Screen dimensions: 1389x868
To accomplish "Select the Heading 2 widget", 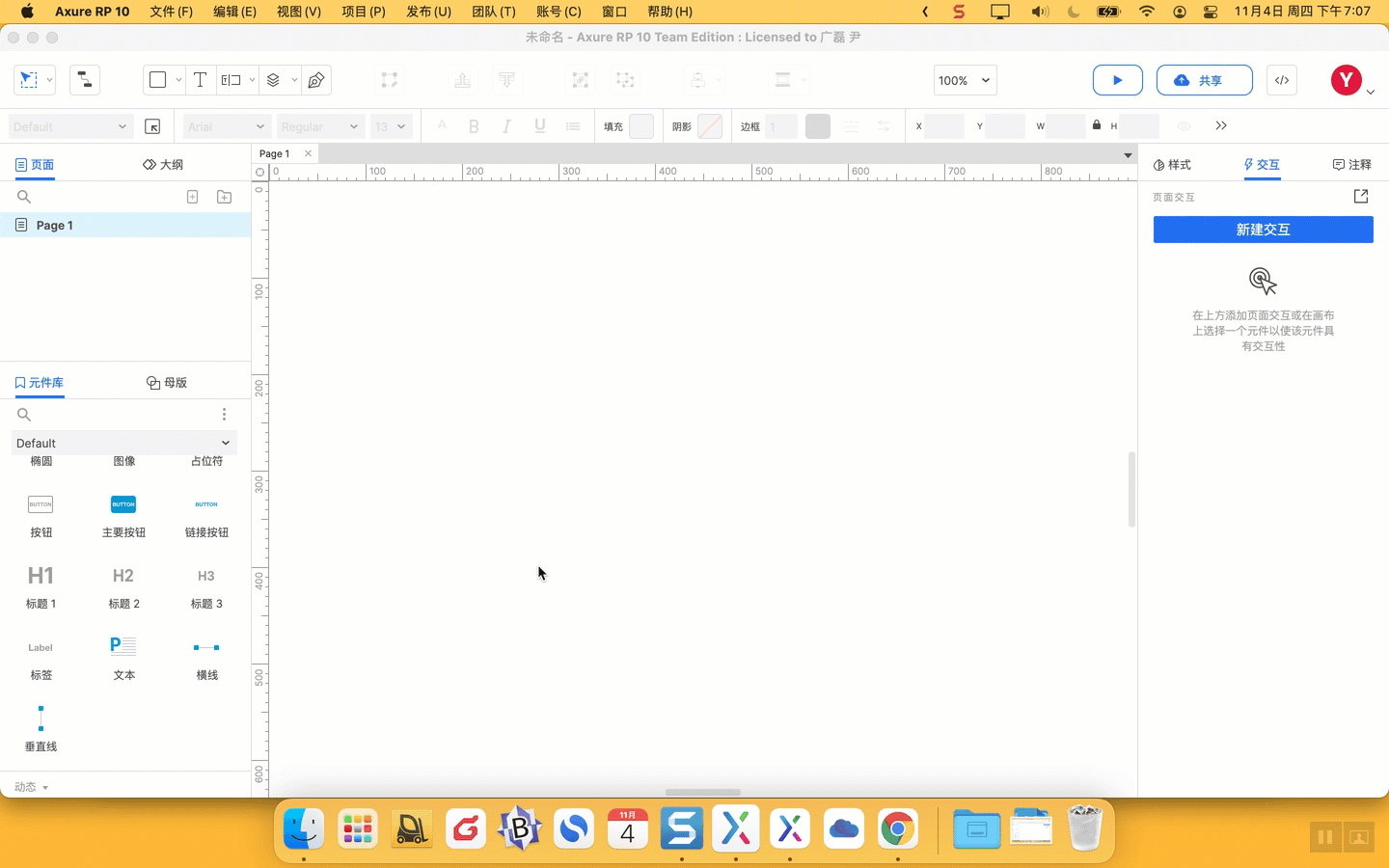I will click(x=123, y=586).
